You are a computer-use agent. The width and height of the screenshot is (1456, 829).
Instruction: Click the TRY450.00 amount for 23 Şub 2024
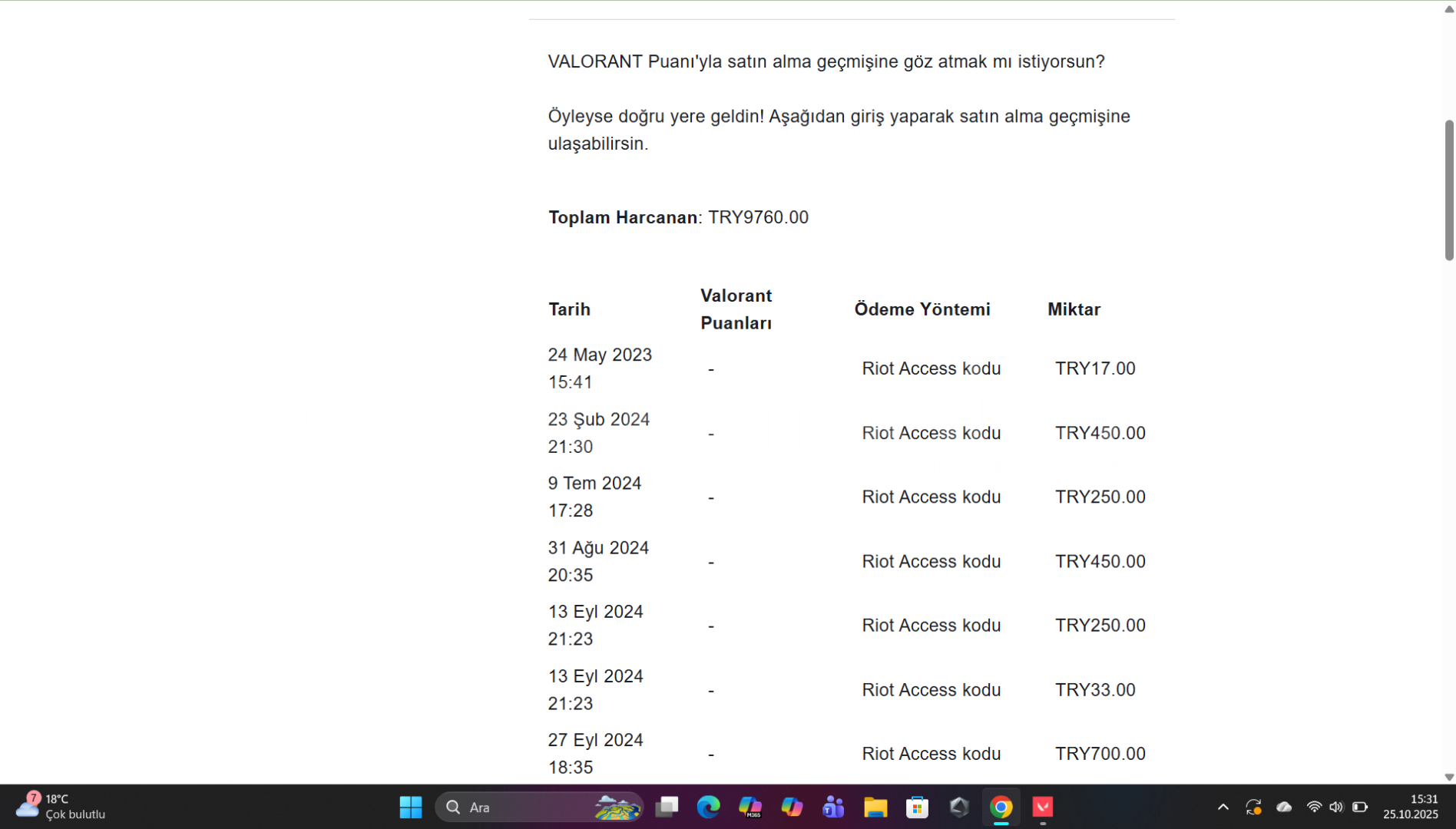tap(1100, 433)
